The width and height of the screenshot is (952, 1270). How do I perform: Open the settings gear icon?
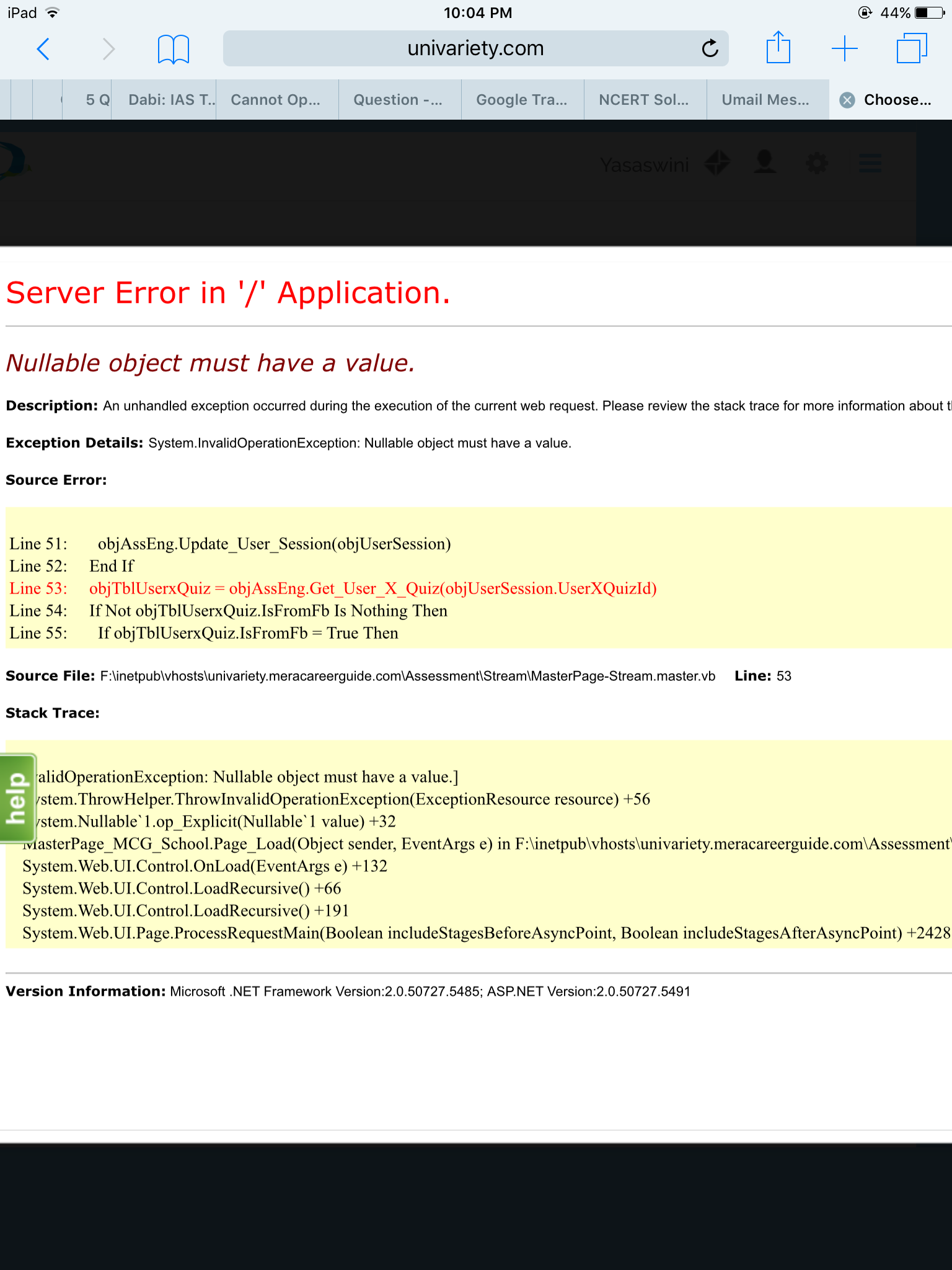tap(817, 164)
